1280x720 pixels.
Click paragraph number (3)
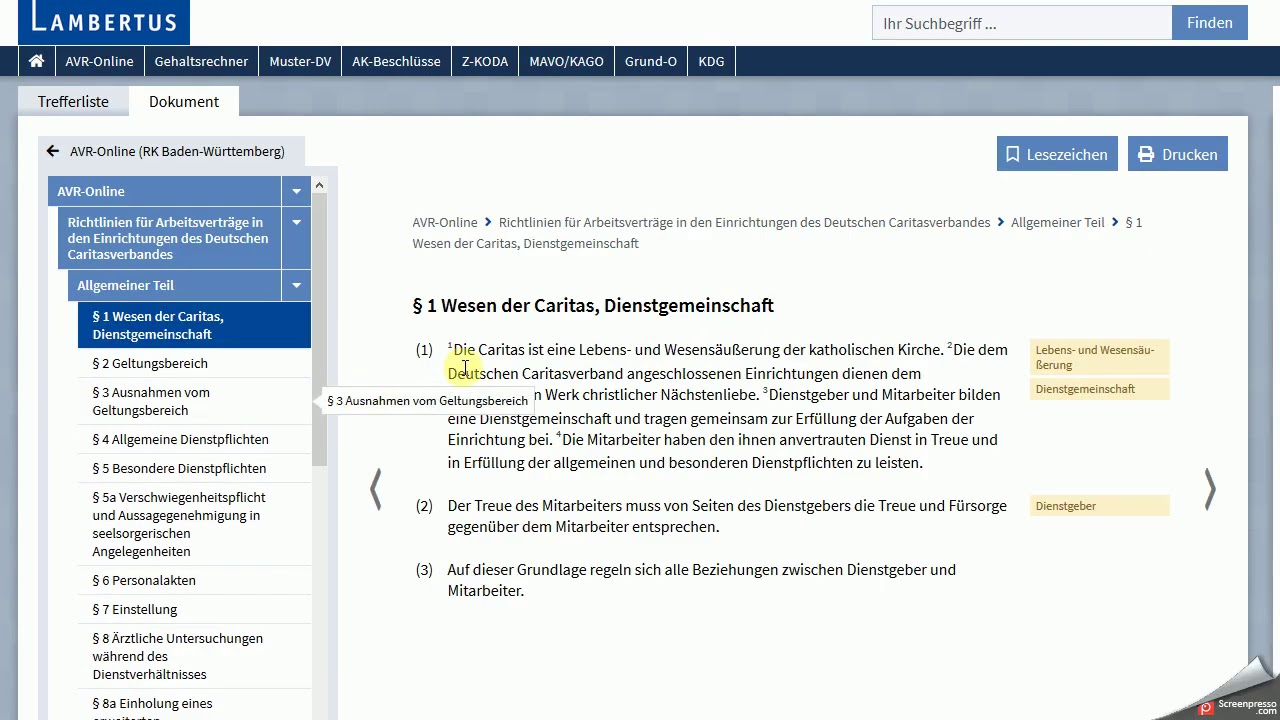(424, 570)
